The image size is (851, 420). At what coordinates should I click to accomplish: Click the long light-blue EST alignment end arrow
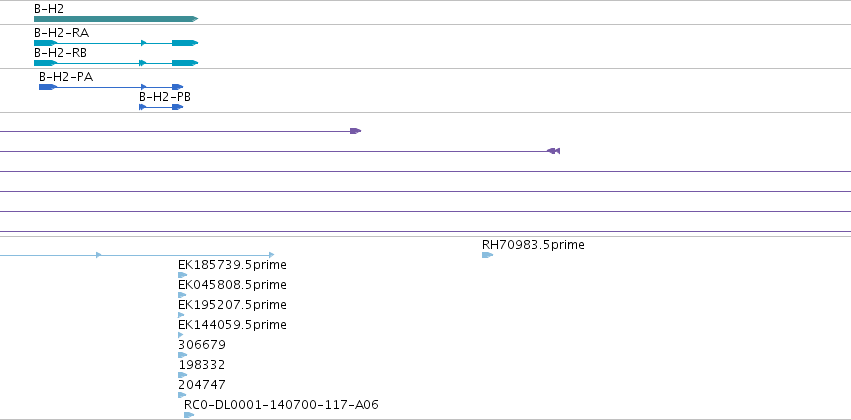(x=271, y=254)
